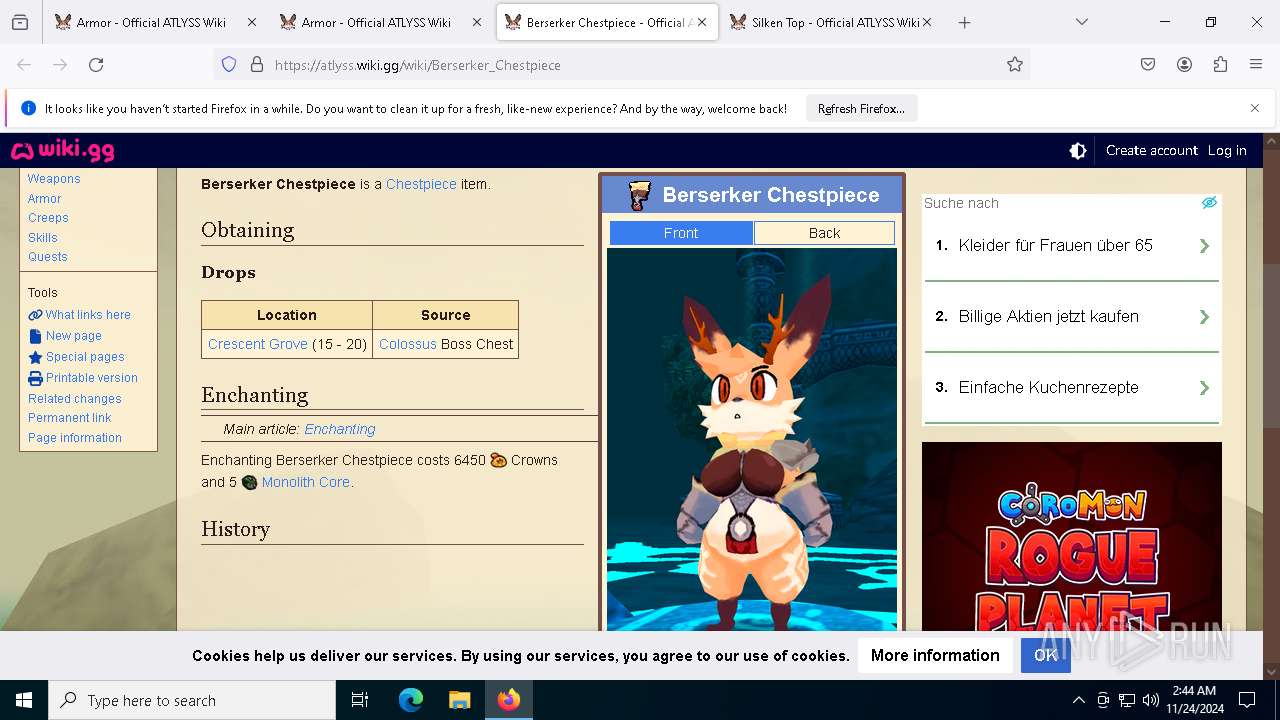The height and width of the screenshot is (720, 1280).
Task: Save page to Pocket
Action: click(x=1148, y=64)
